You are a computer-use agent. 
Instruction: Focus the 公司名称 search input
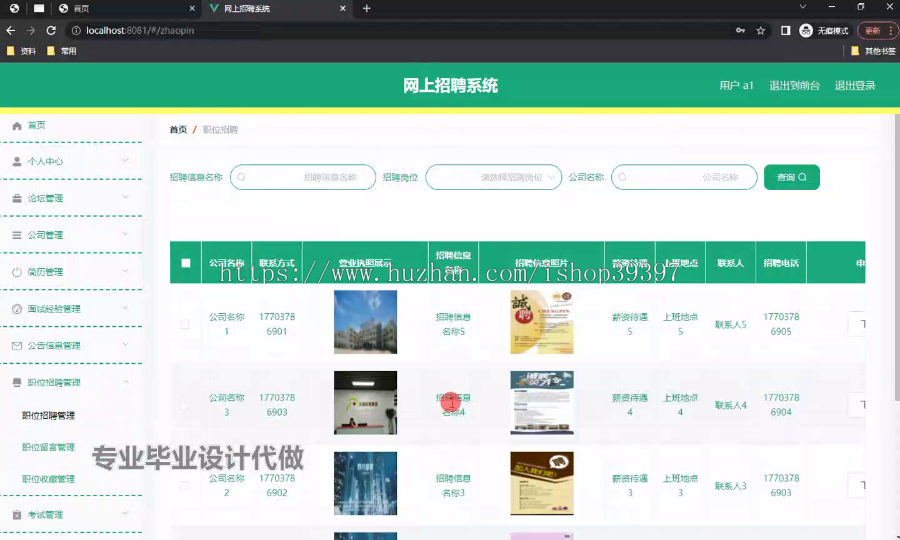[x=684, y=177]
